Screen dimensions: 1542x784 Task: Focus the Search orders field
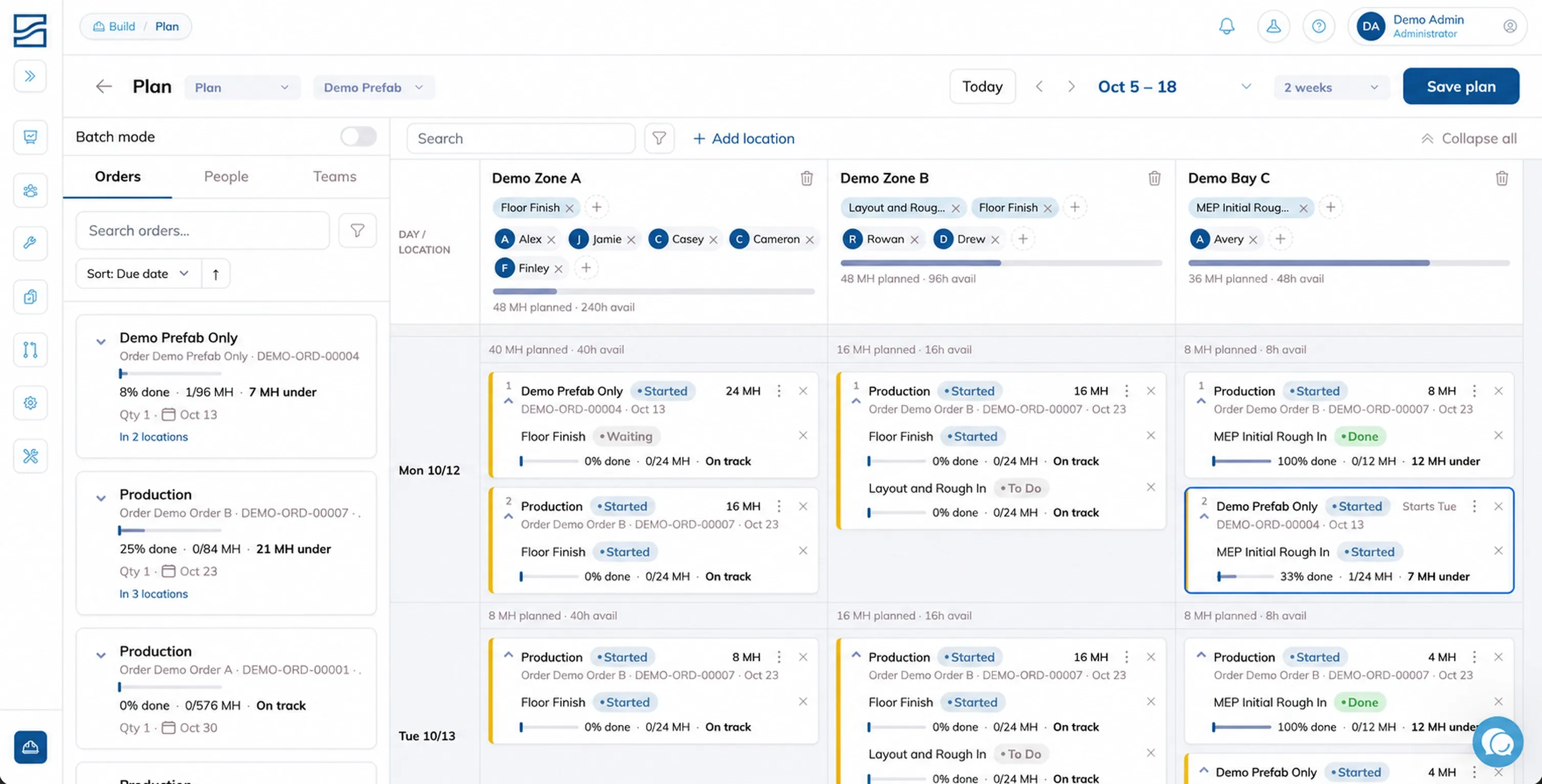pyautogui.click(x=202, y=230)
